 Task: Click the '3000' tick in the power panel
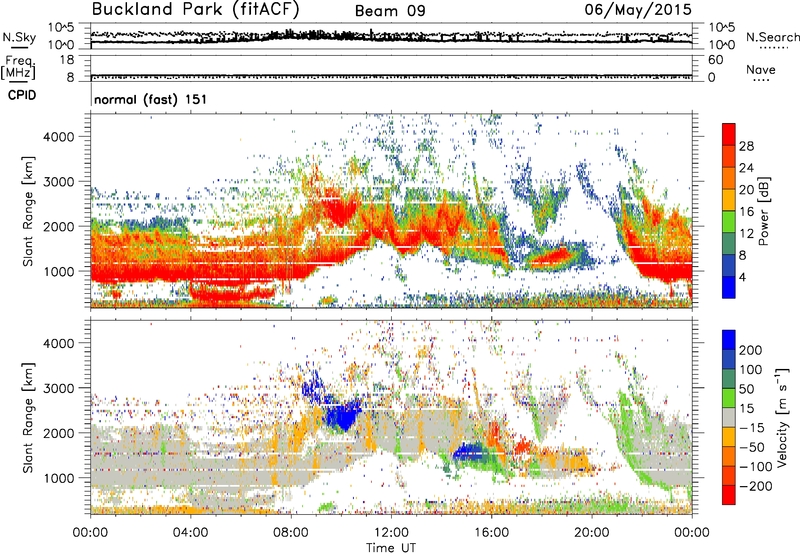coord(58,182)
